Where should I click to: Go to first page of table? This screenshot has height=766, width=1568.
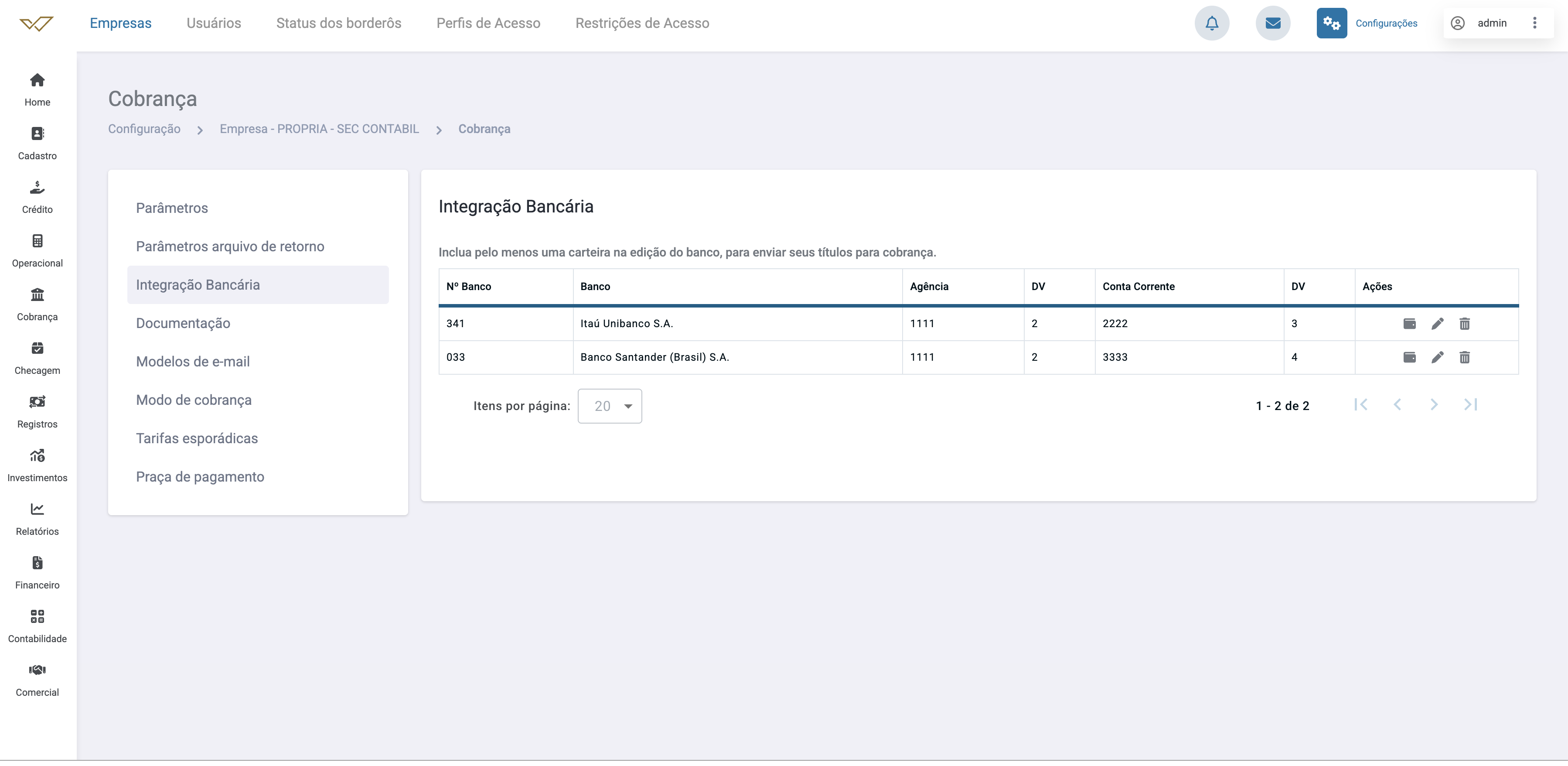[1361, 404]
